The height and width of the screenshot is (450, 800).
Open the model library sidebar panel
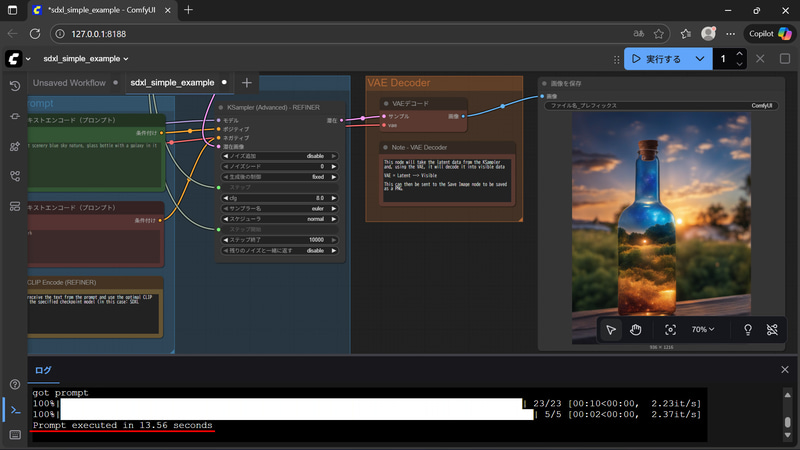tap(15, 147)
